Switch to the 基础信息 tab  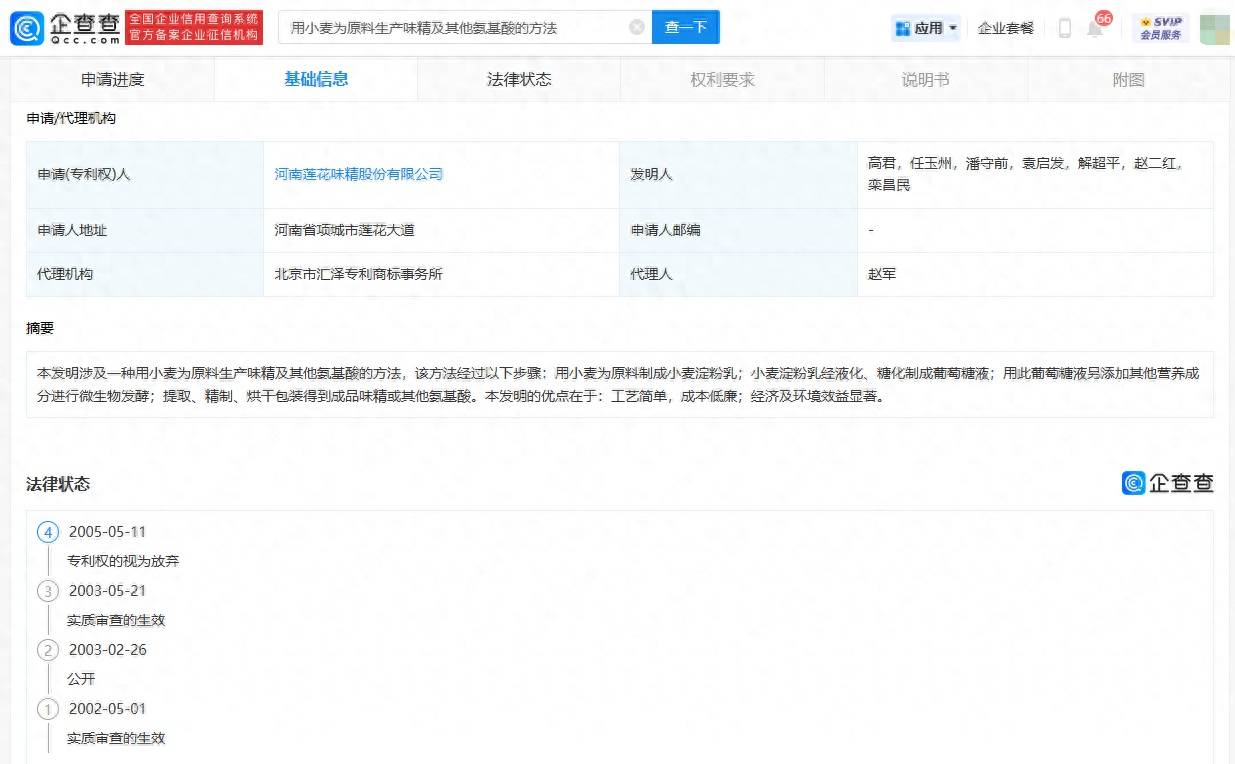[316, 80]
